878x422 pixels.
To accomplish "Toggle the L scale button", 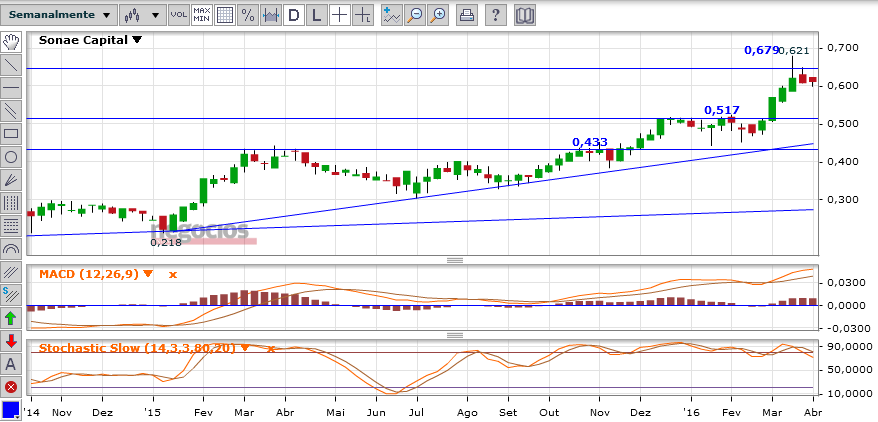I will (317, 15).
